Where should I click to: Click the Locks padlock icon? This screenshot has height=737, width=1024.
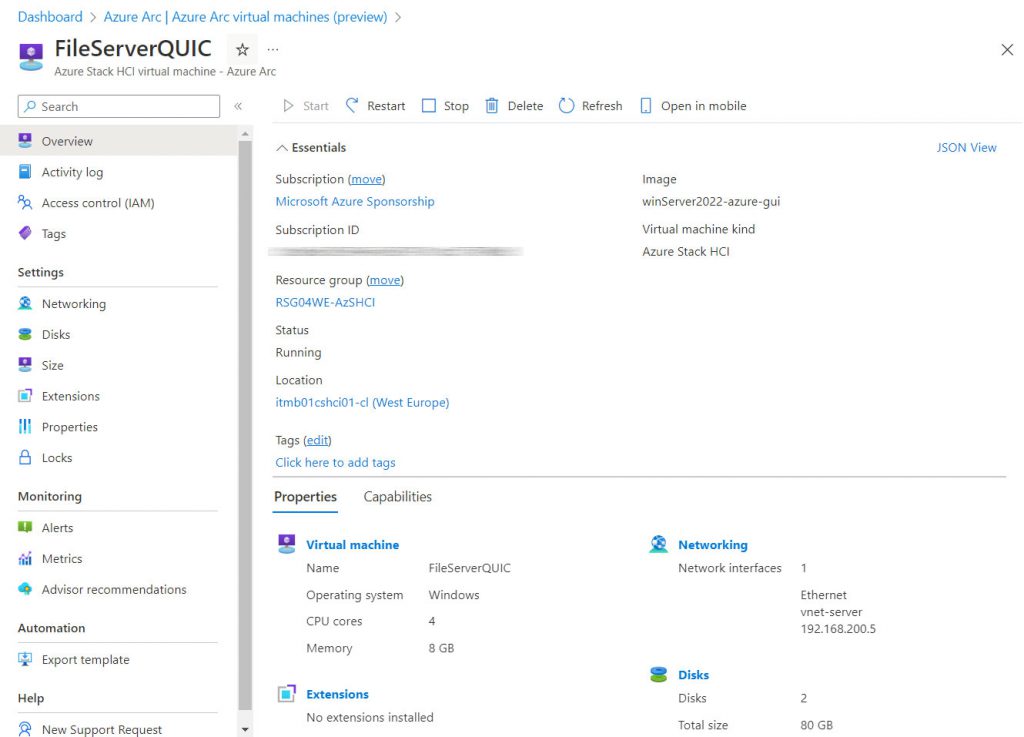pos(25,457)
